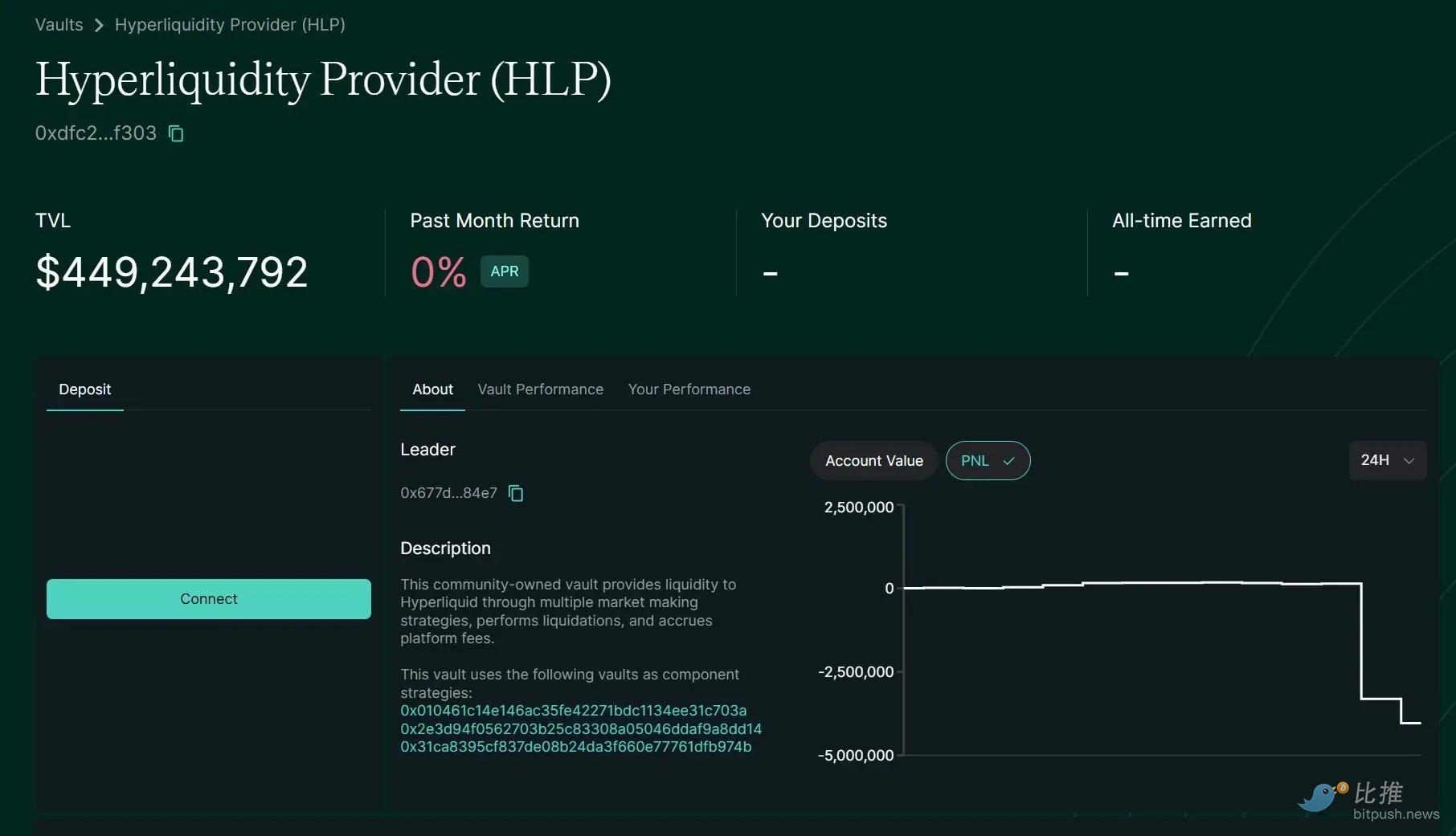Open component vault 0x2e3d94f056... link

pyautogui.click(x=580, y=729)
